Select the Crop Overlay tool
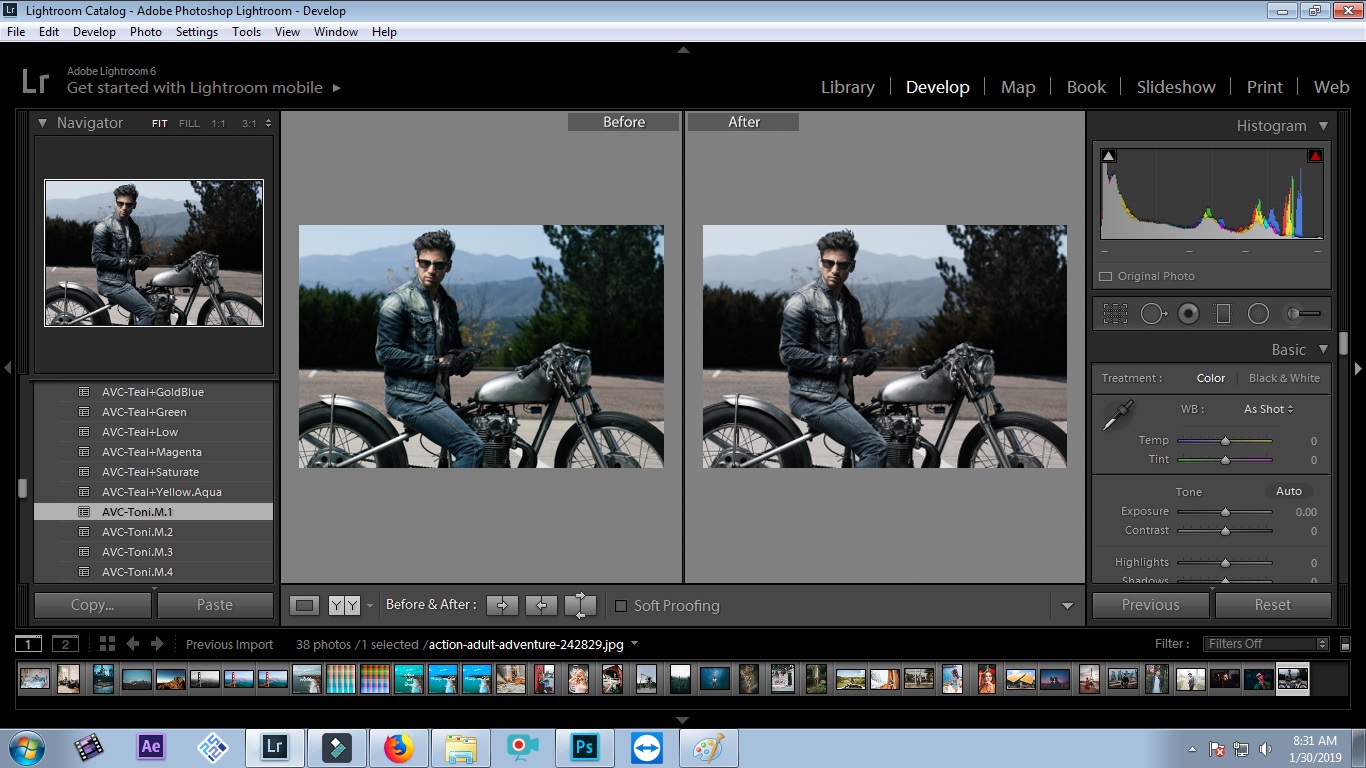Screen dimensions: 1366x768 (1115, 314)
